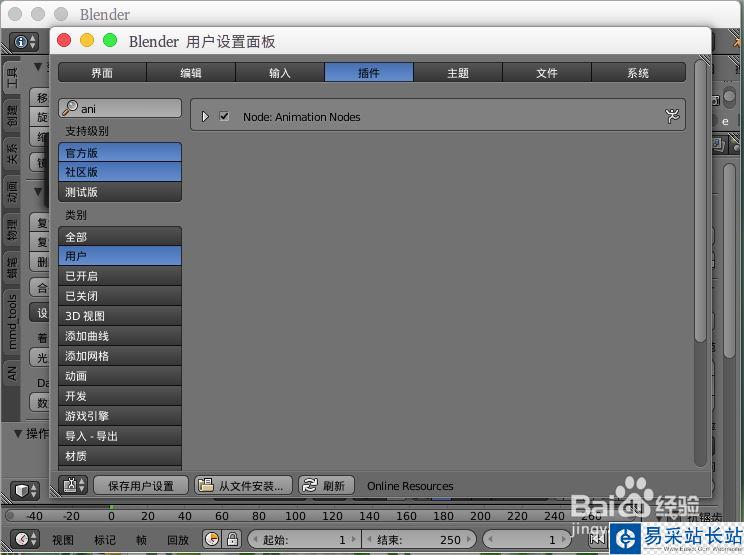Open the info editor type dropdown in main window

click(23, 42)
